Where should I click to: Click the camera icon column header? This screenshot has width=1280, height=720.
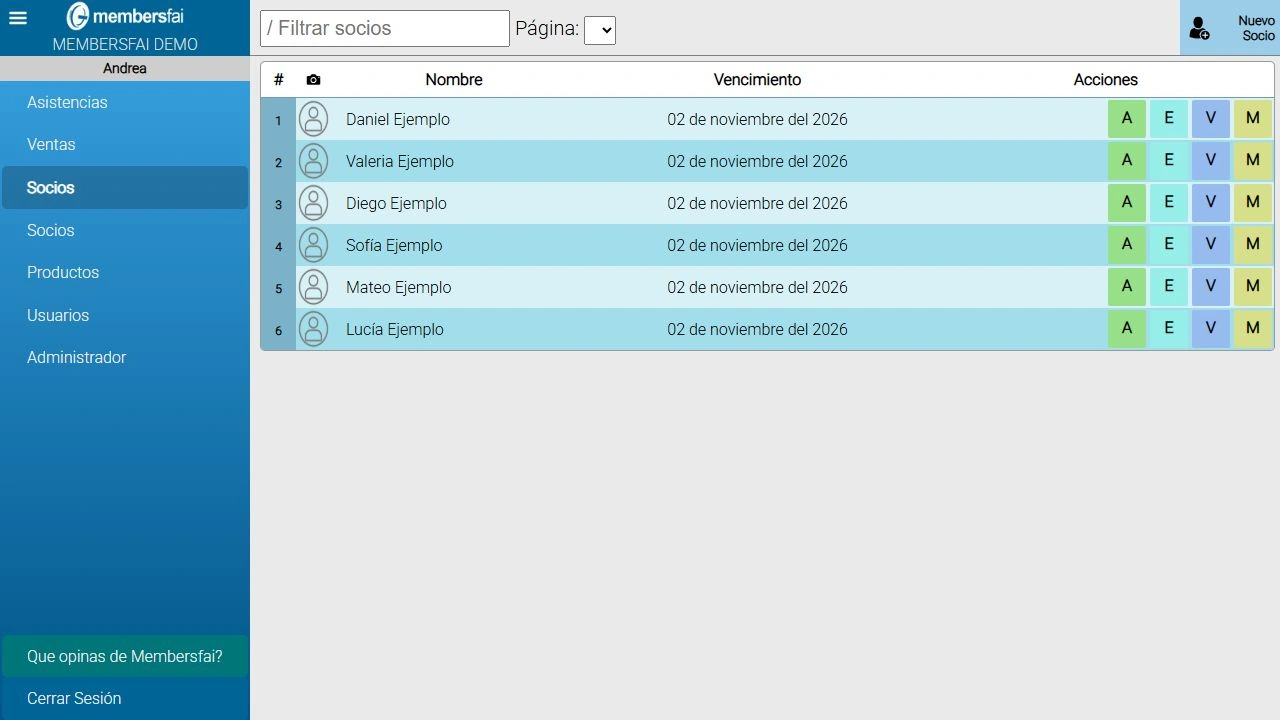click(313, 80)
